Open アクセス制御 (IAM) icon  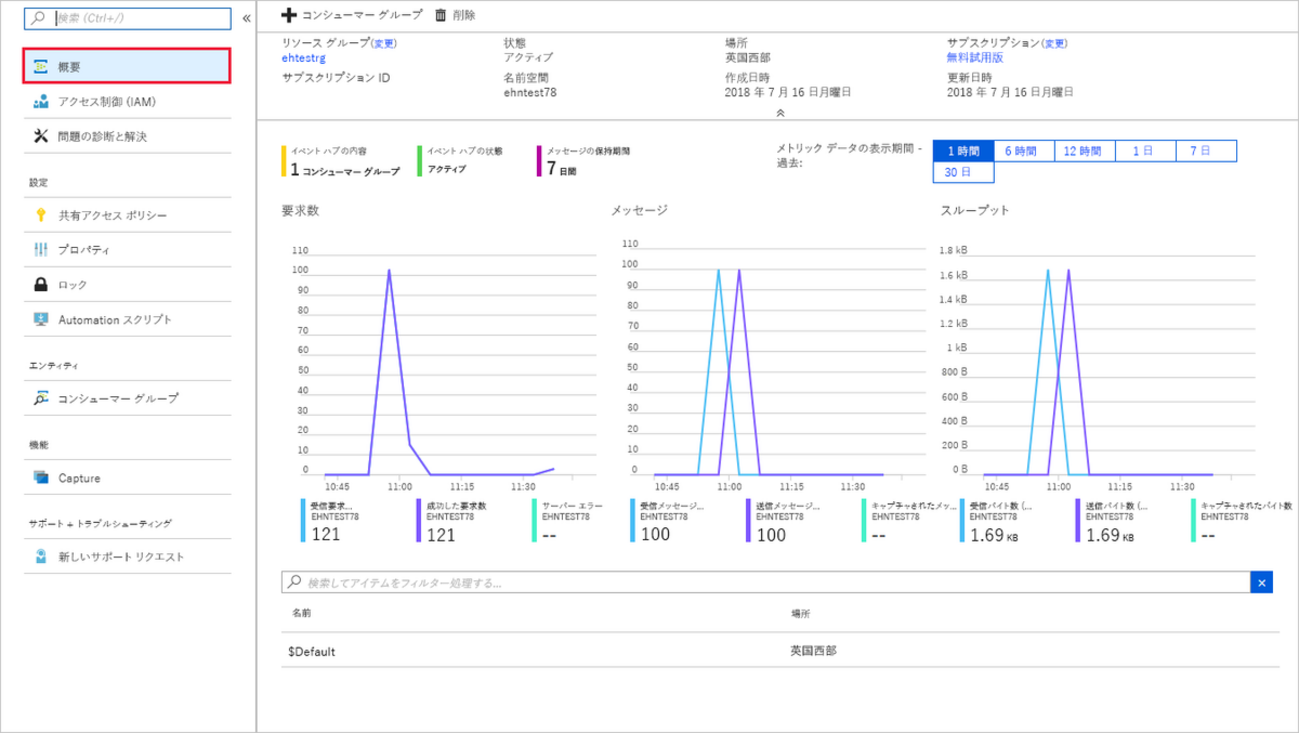(x=41, y=101)
